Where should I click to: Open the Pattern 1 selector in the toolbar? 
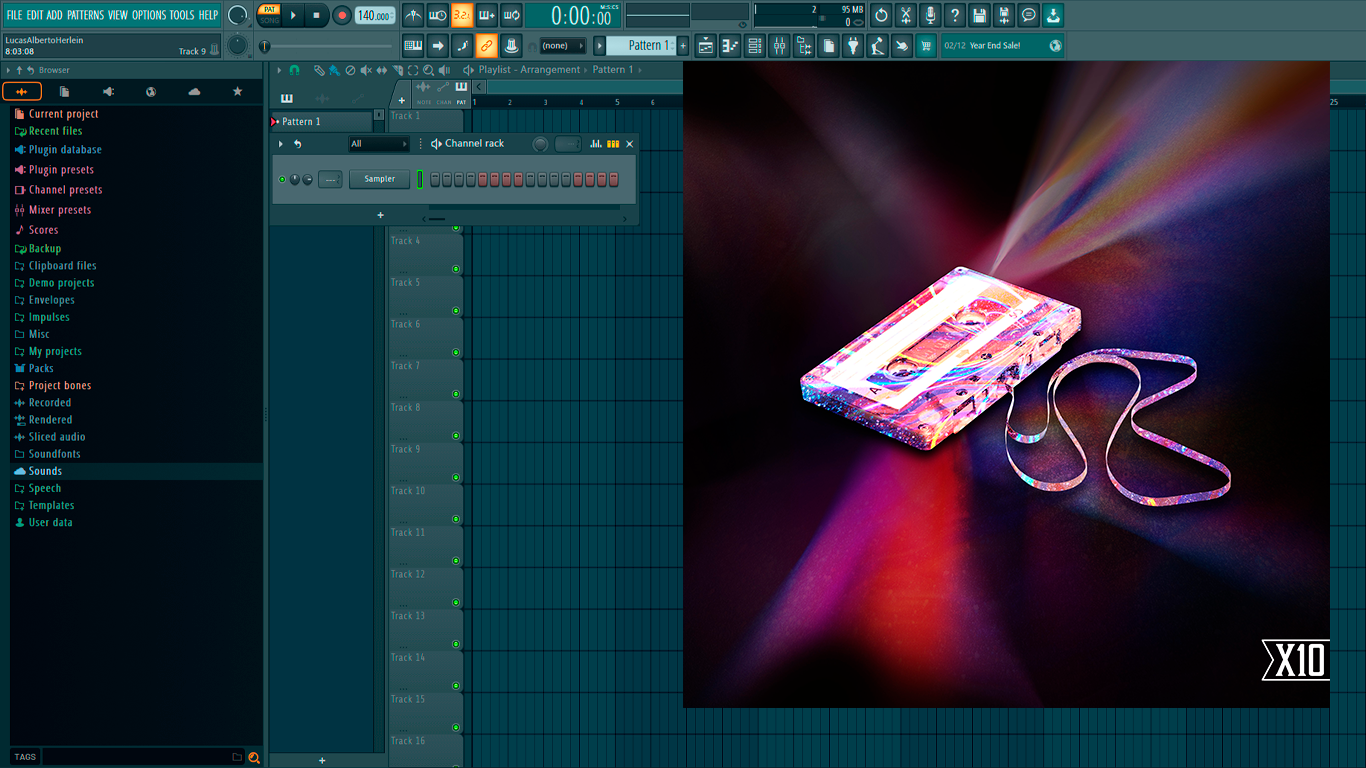(x=641, y=45)
